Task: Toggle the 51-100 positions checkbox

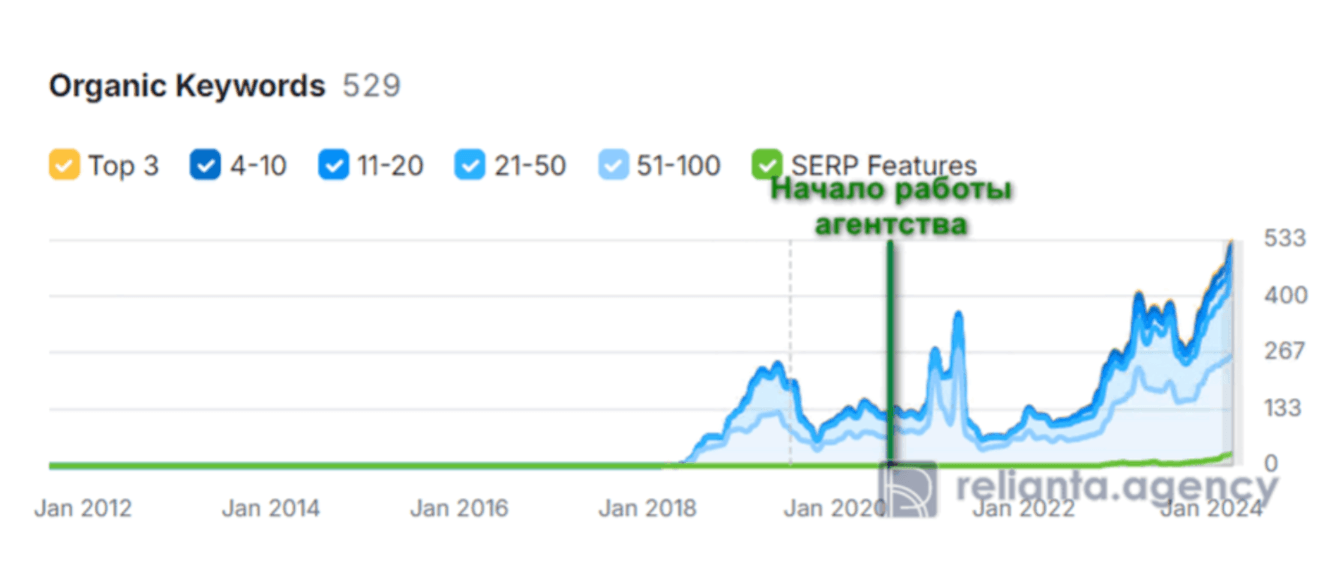Action: click(x=614, y=165)
